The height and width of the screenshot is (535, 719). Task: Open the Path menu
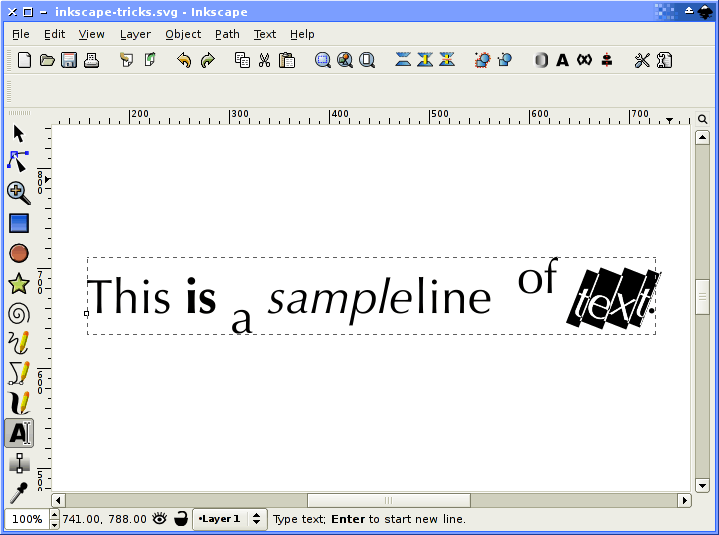pos(227,34)
